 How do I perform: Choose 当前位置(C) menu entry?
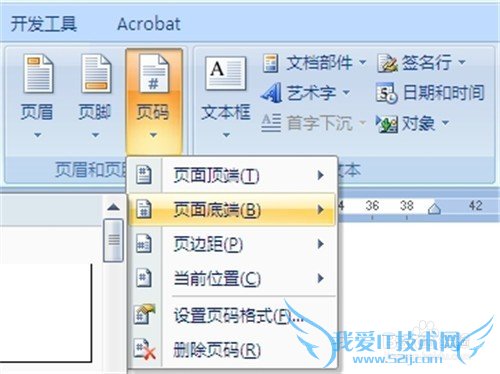(232, 278)
